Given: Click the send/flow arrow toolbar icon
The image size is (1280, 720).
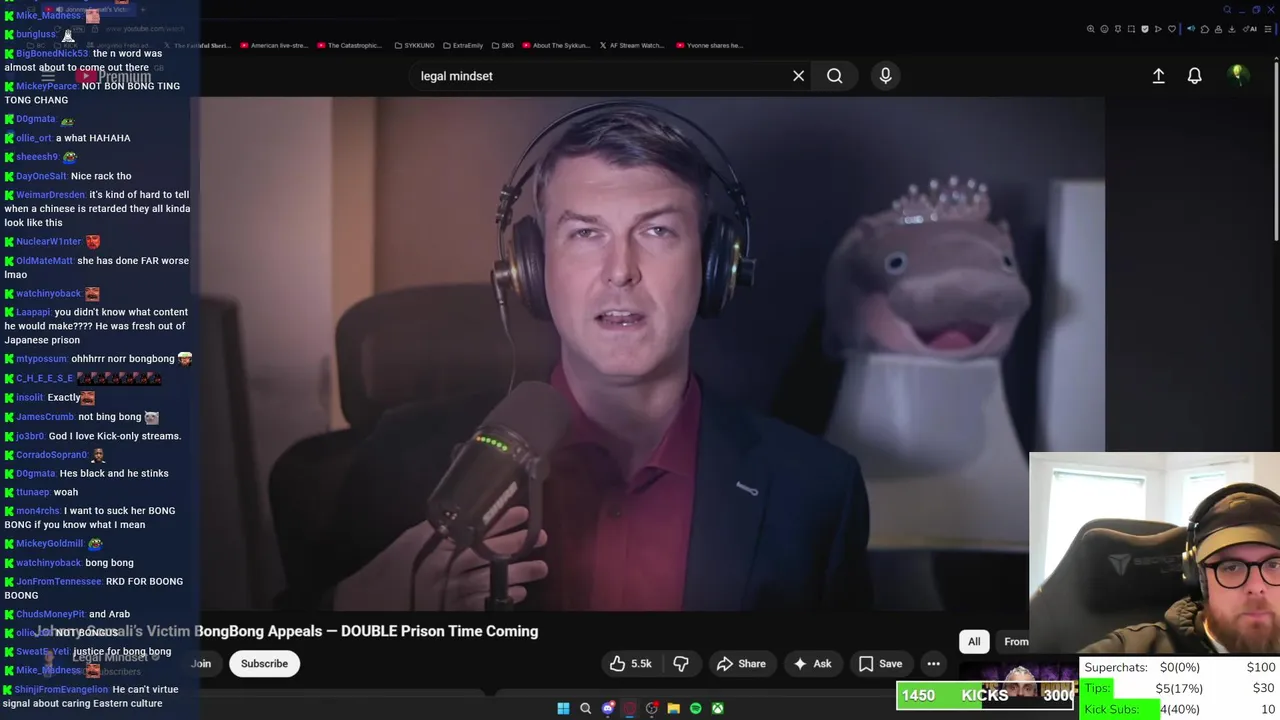Looking at the screenshot, I should 1158,29.
